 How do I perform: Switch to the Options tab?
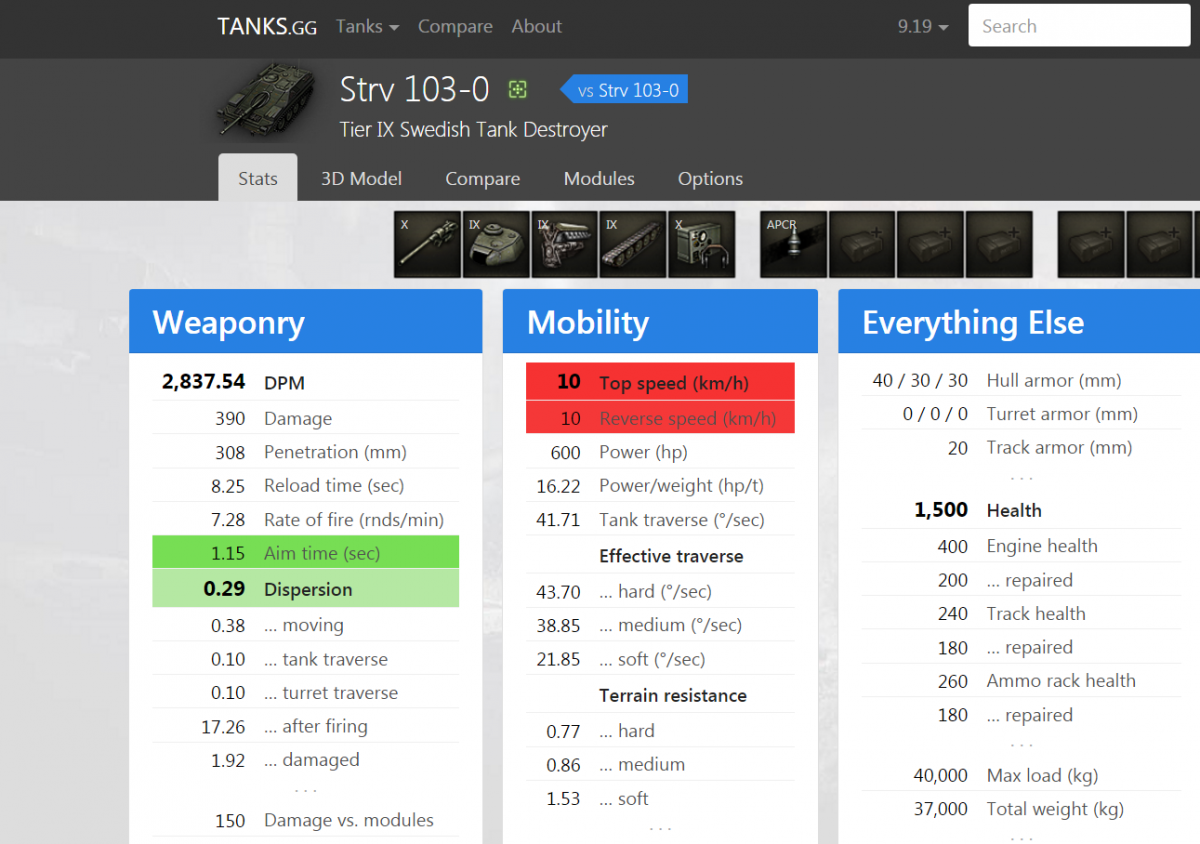pyautogui.click(x=710, y=178)
